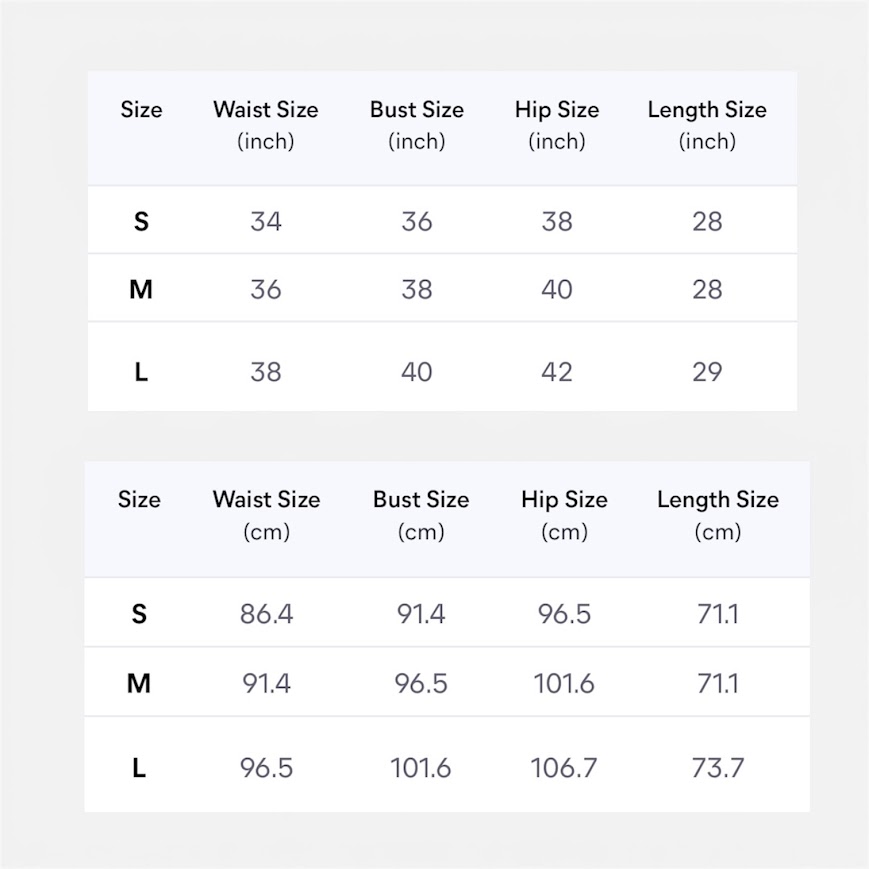Image resolution: width=869 pixels, height=869 pixels.
Task: Click the L row label in cm table
Action: 139,768
